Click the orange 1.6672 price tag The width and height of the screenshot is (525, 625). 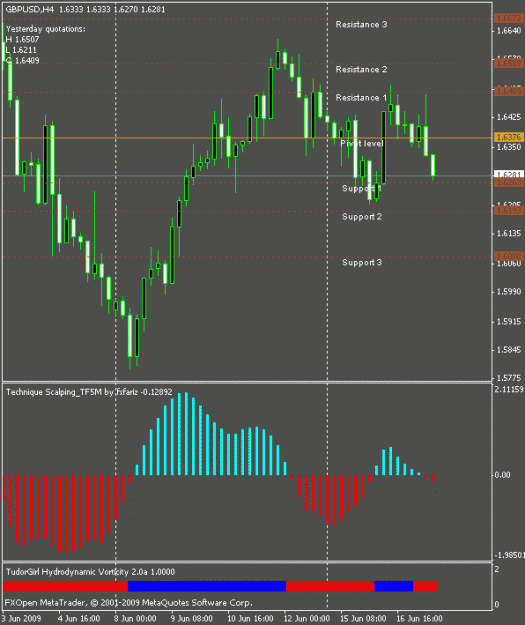(509, 18)
